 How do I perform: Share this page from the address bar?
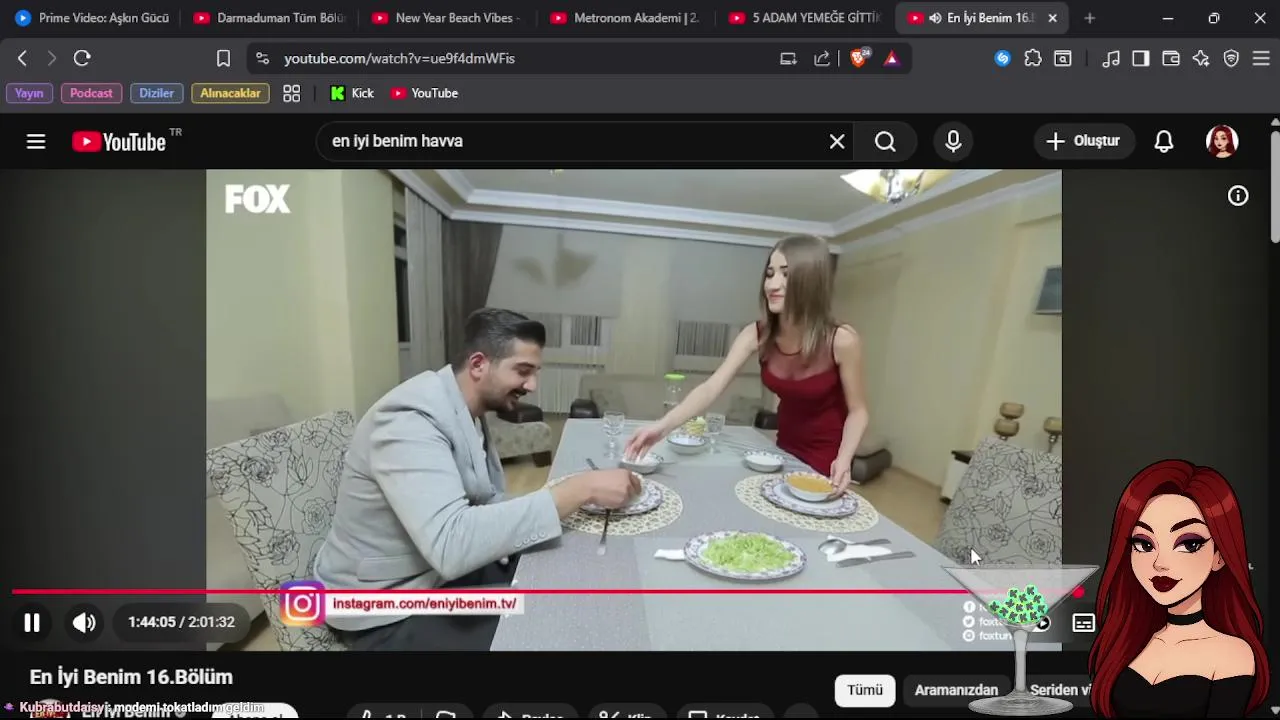(x=822, y=58)
